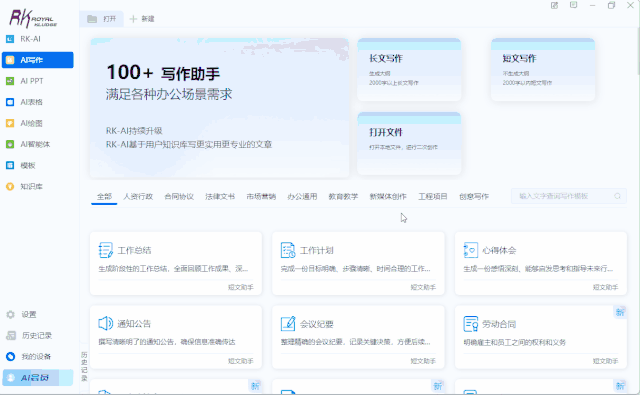
Task: Select the 全部 category tab
Action: pyautogui.click(x=104, y=197)
